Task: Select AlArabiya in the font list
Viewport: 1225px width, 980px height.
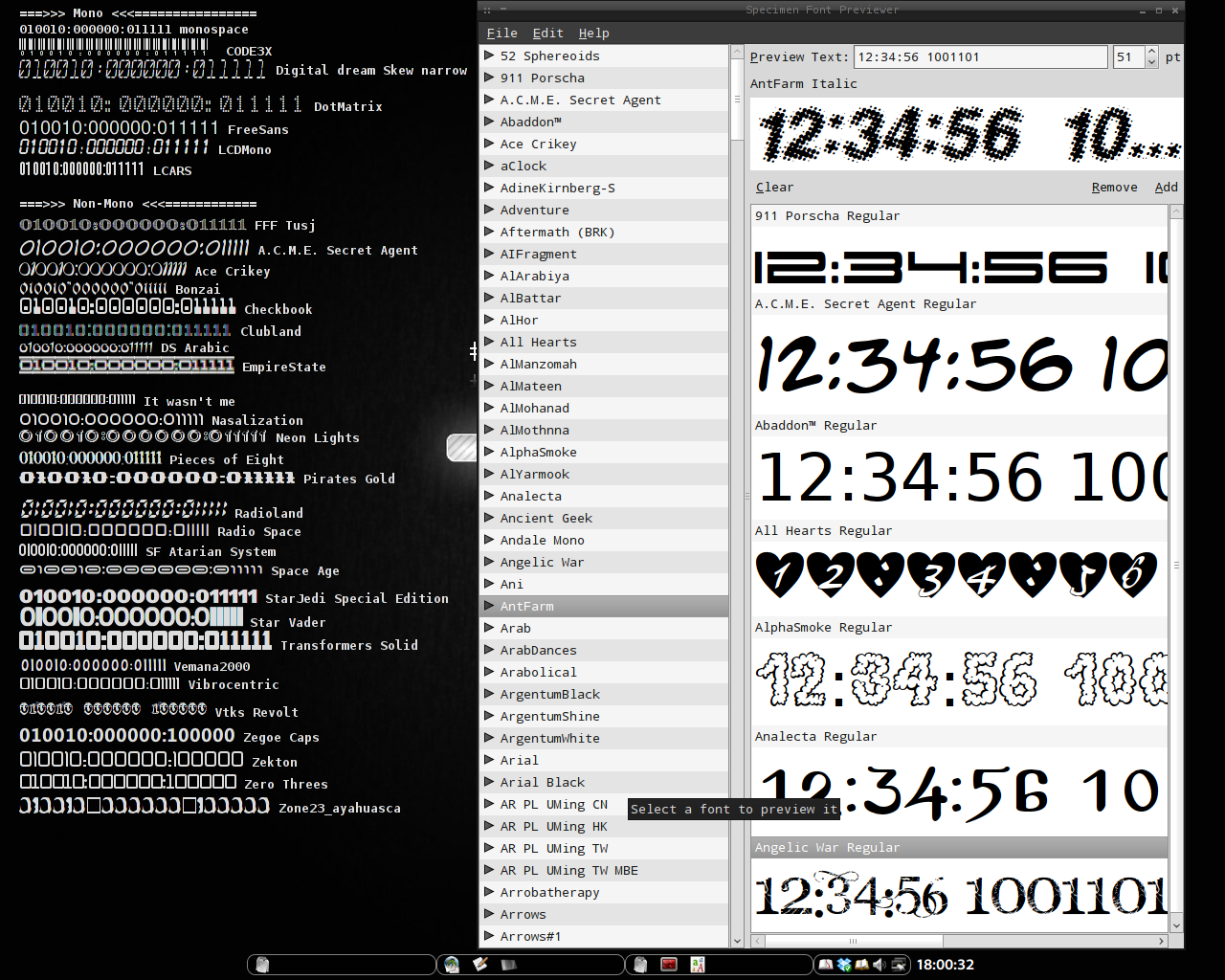Action: click(x=604, y=276)
